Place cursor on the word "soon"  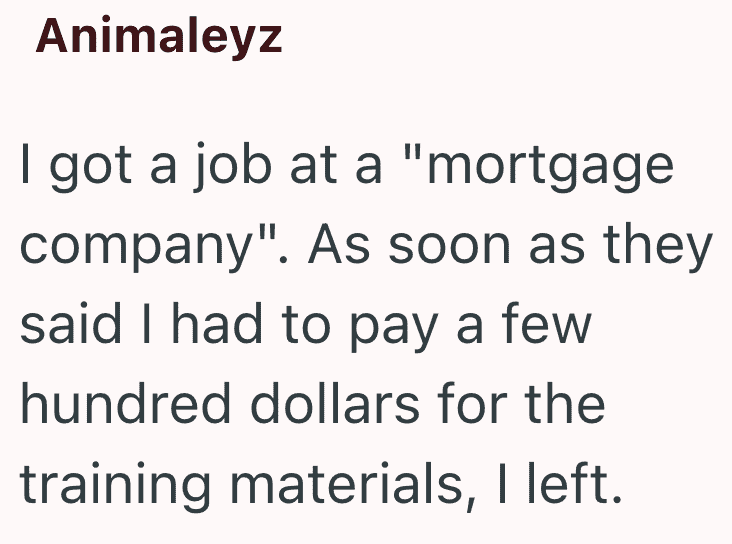[449, 247]
